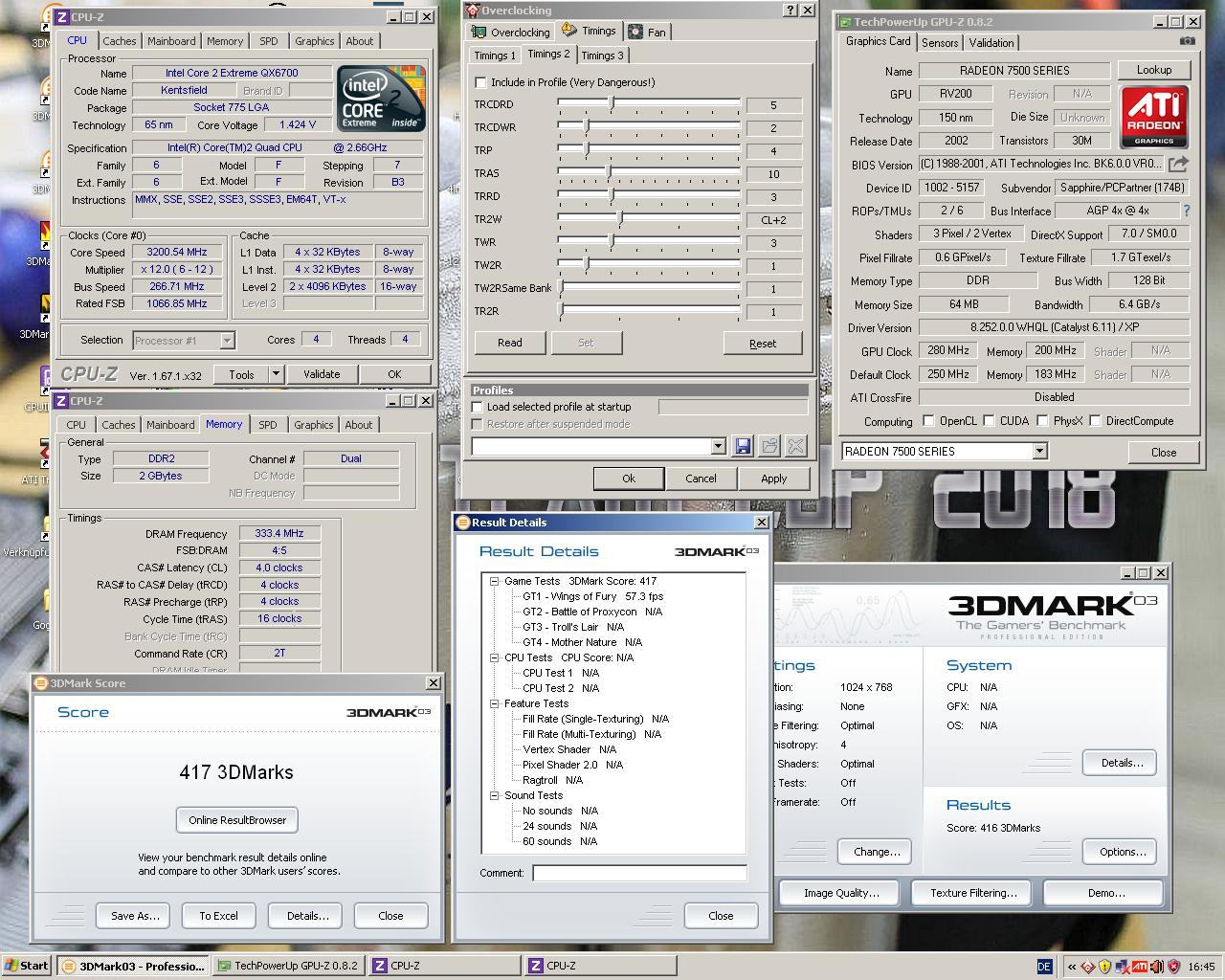This screenshot has height=980, width=1225.
Task: Toggle the OpenCL computing checkbox
Action: pyautogui.click(x=928, y=421)
